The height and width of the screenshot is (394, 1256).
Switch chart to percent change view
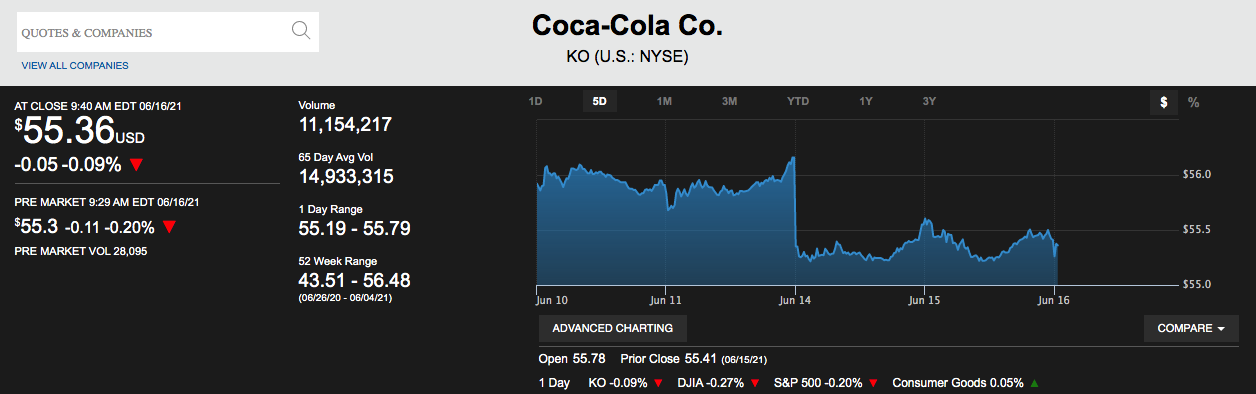coord(1193,102)
